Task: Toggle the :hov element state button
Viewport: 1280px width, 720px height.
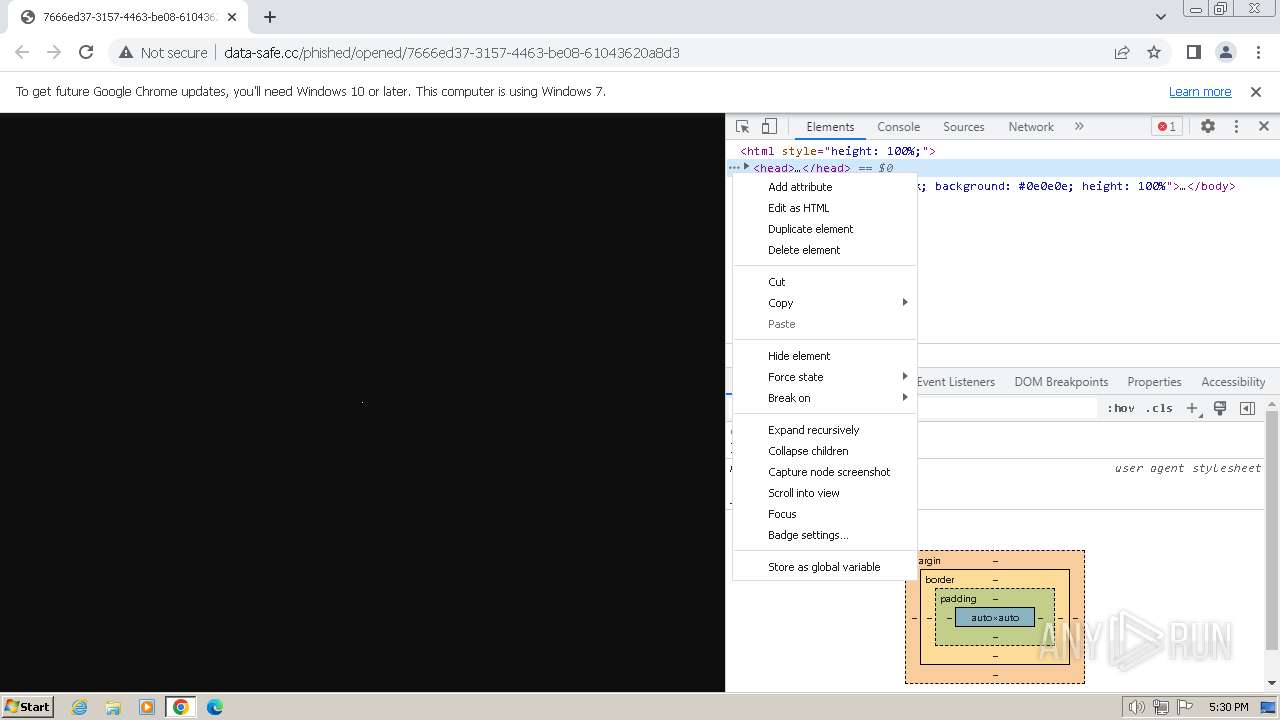Action: point(1121,408)
